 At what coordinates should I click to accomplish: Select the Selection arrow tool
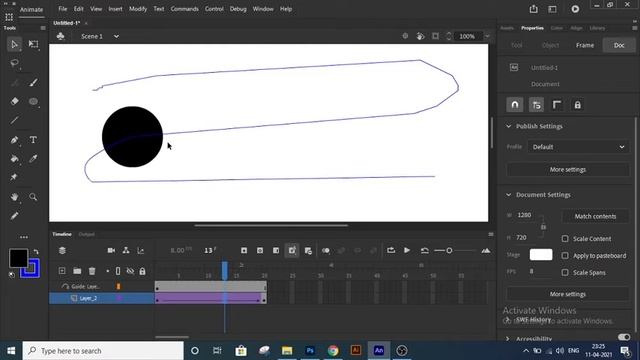pos(14,44)
